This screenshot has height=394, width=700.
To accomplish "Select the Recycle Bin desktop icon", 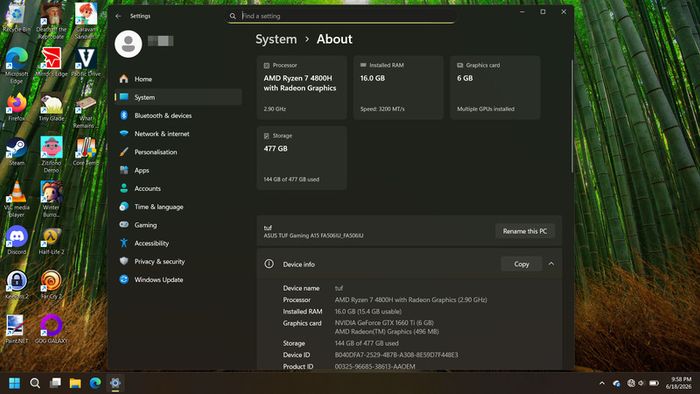I will point(17,18).
